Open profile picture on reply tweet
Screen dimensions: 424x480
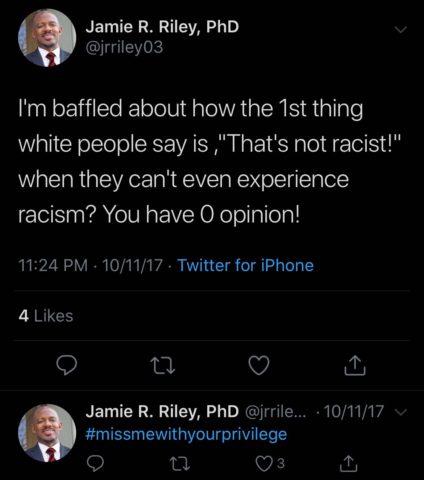[47, 433]
